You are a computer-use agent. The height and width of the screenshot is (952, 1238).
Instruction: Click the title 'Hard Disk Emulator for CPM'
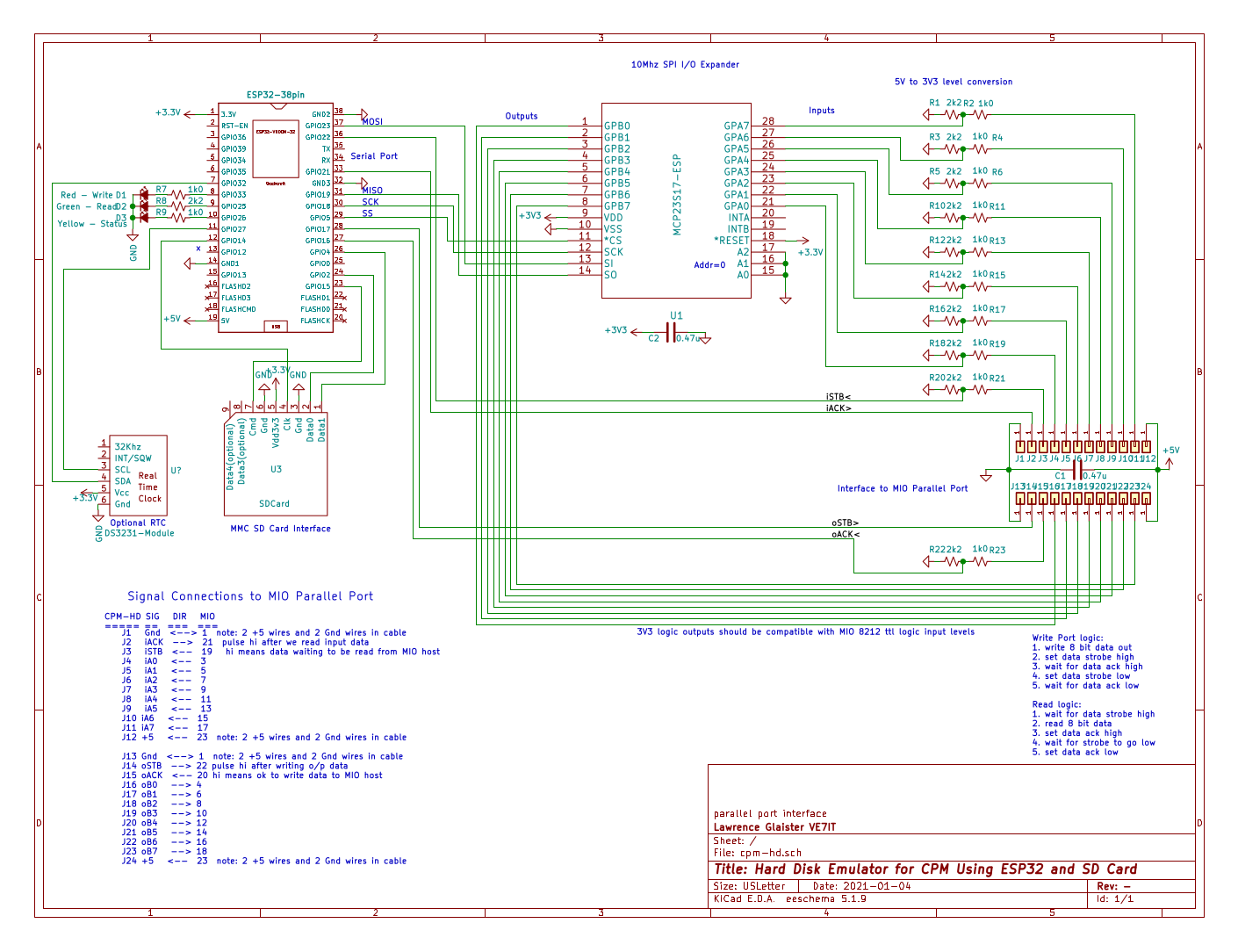(925, 869)
